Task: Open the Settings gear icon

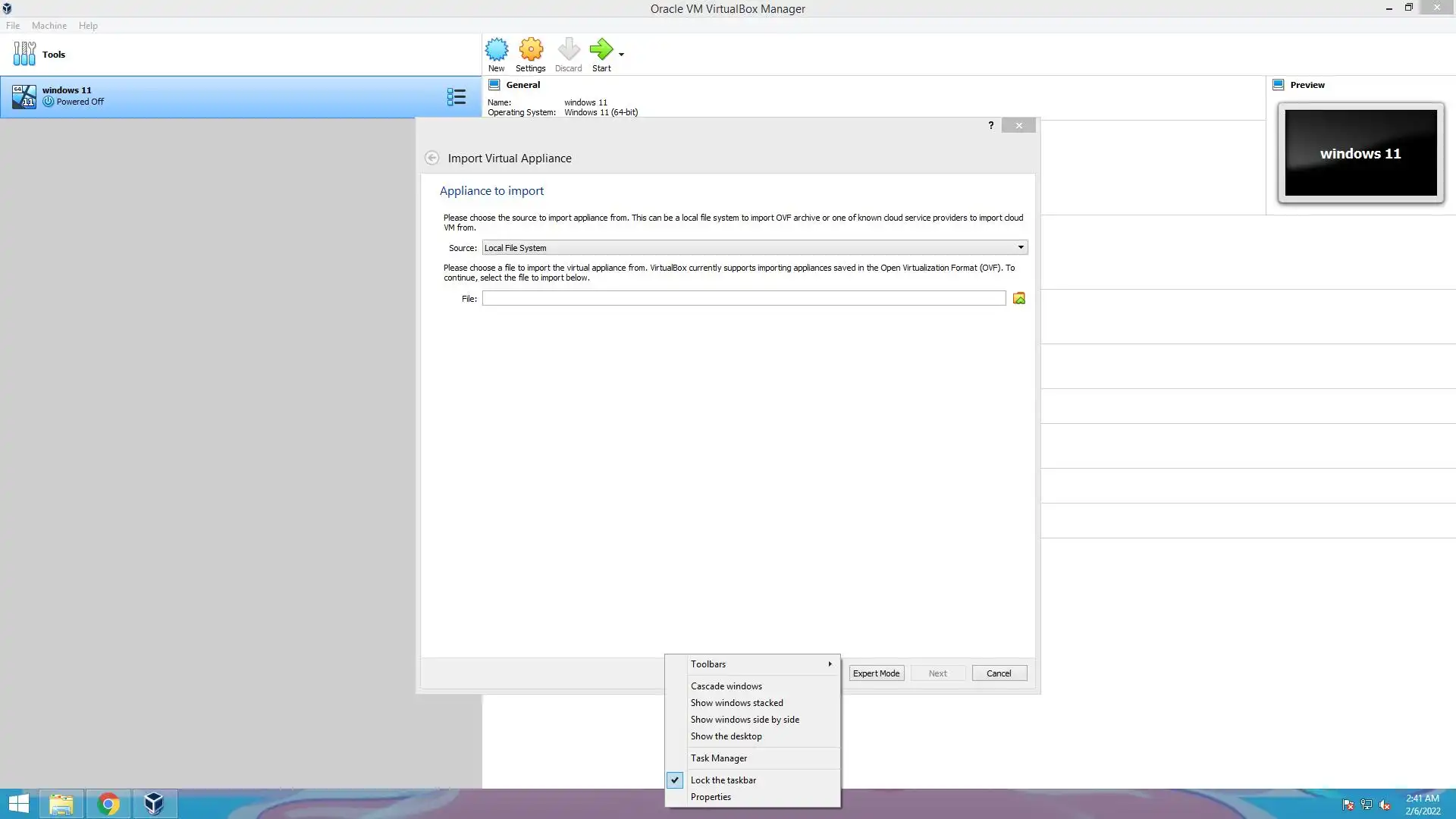Action: 531,54
